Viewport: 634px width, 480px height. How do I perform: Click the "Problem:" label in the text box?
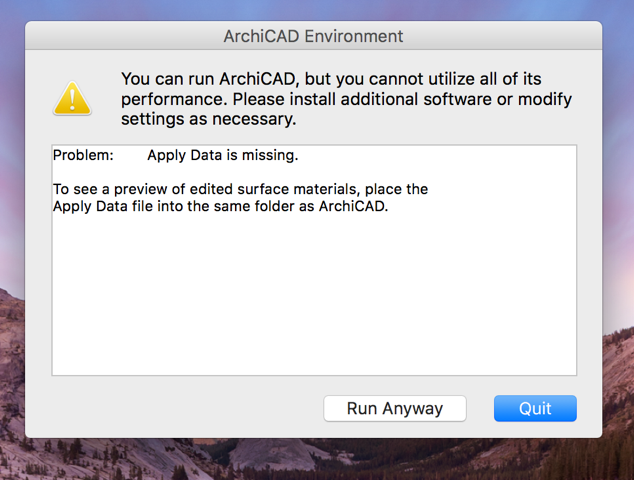(x=83, y=155)
